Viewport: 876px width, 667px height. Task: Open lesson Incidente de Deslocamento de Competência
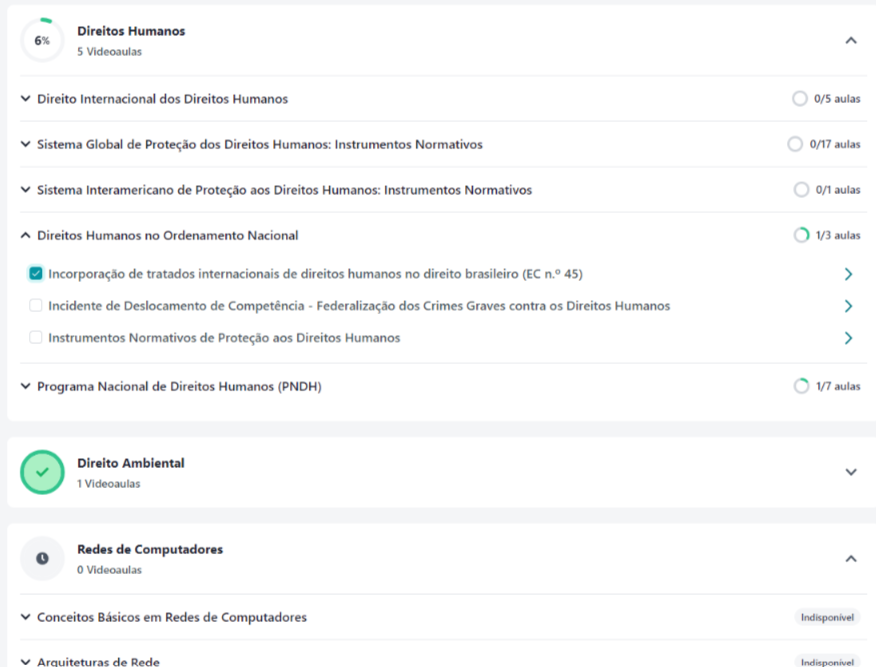coord(359,306)
